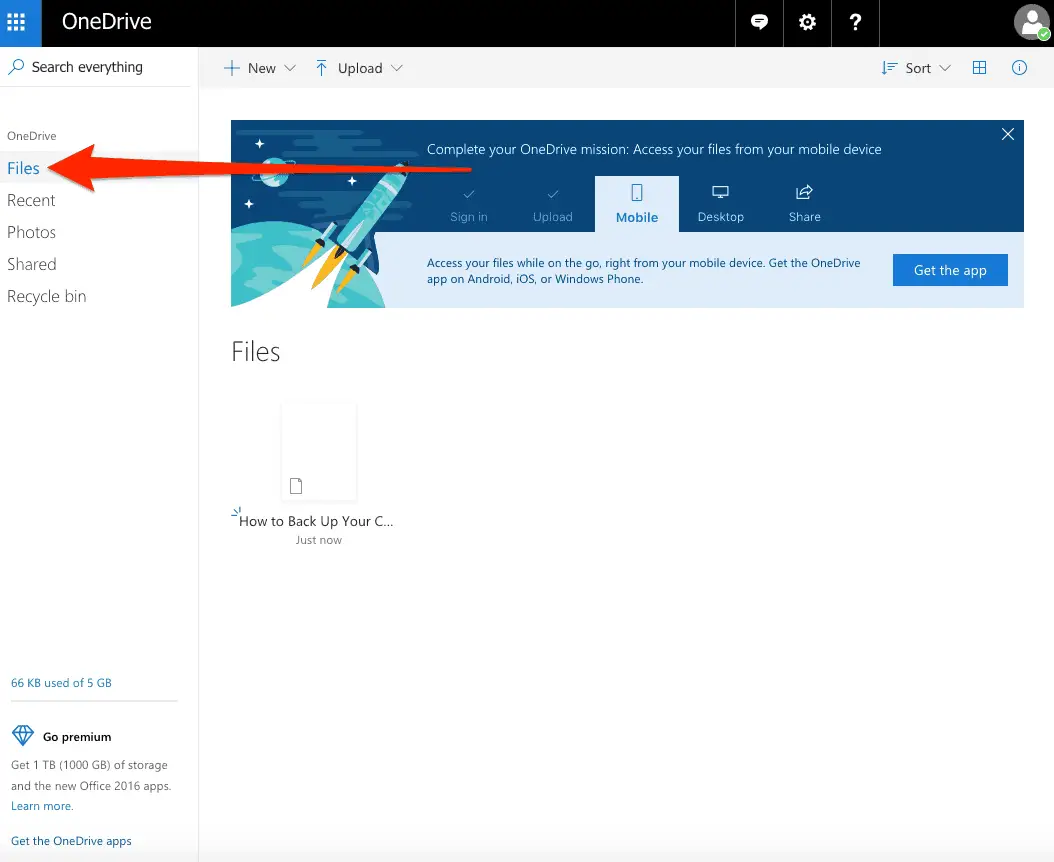
Task: Click the 'Just now' timestamp text
Action: [319, 540]
